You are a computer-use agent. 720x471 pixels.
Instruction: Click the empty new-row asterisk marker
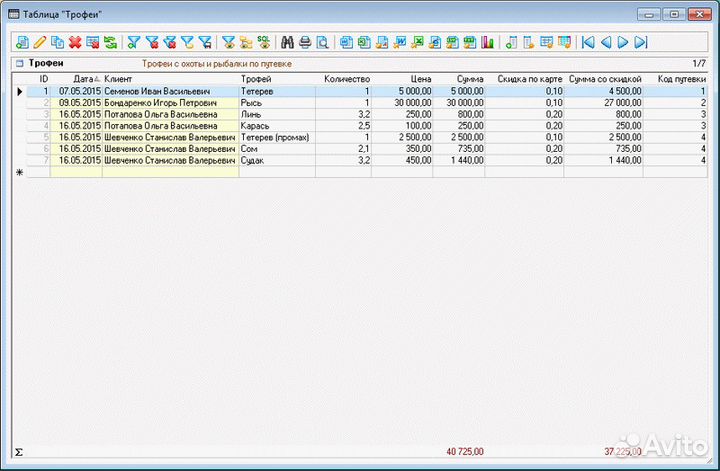[x=19, y=172]
